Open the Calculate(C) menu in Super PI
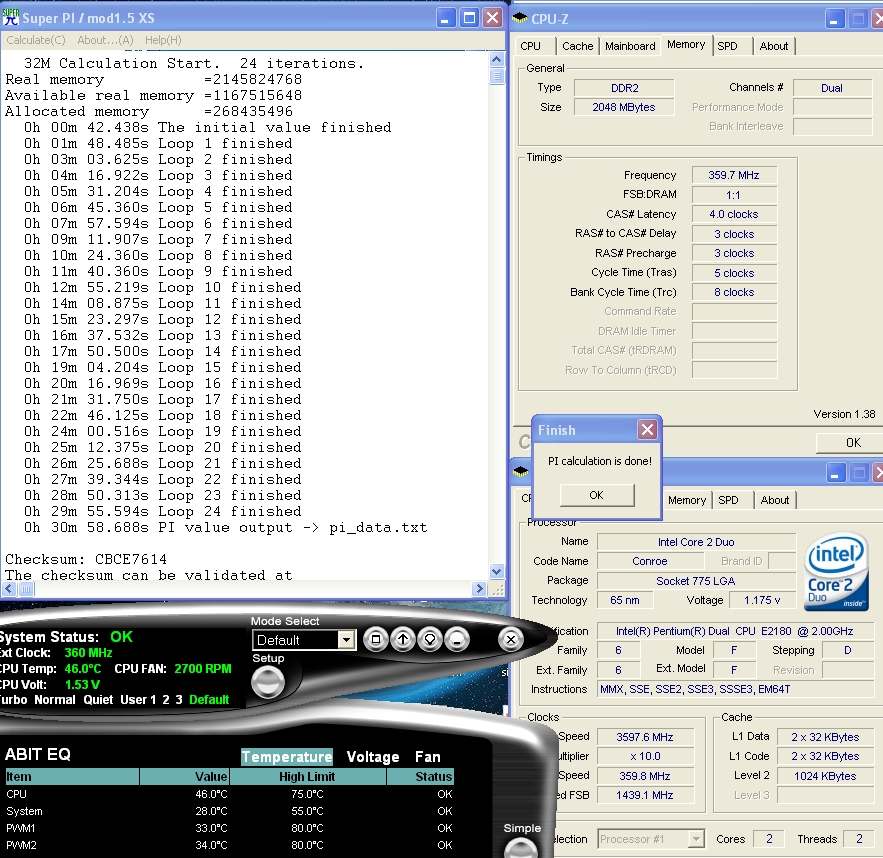The image size is (883, 858). (x=35, y=40)
